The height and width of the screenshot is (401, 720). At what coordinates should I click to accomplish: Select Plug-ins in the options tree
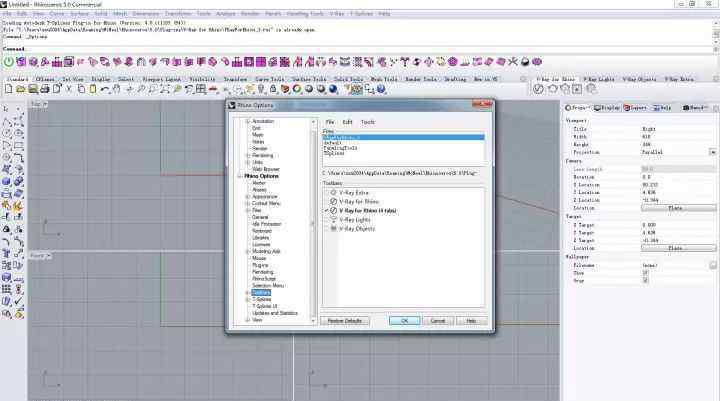[260, 265]
